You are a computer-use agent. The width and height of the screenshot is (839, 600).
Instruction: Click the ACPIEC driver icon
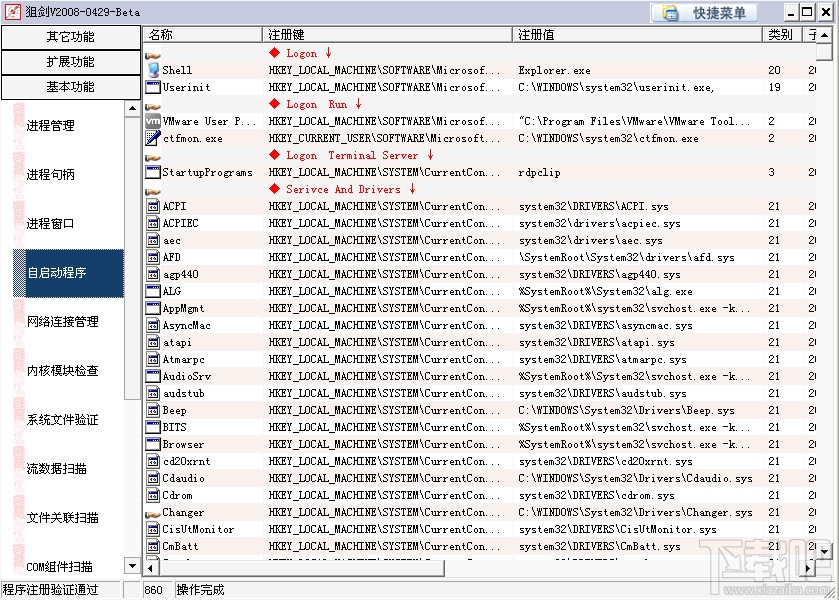tap(153, 223)
